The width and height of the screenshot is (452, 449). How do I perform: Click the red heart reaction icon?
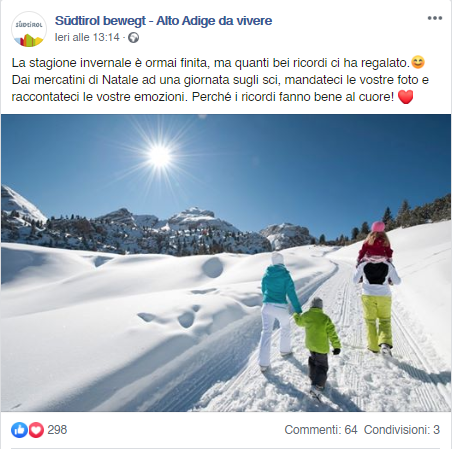tap(36, 430)
